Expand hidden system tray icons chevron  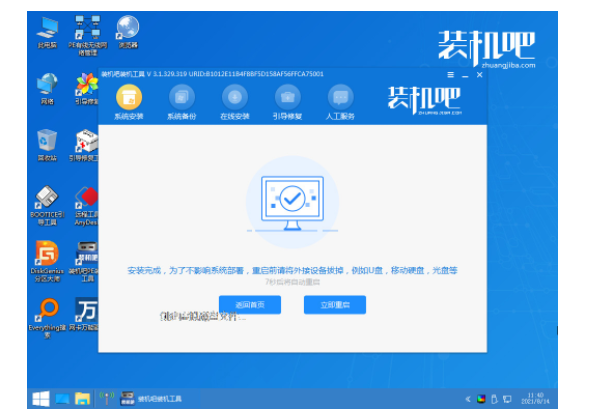click(x=468, y=399)
